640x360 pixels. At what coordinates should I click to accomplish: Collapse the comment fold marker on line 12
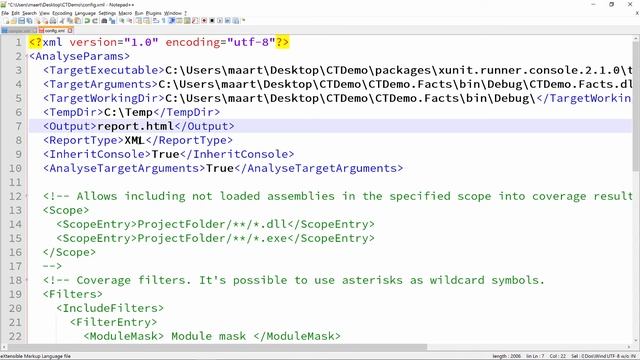pyautogui.click(x=27, y=196)
